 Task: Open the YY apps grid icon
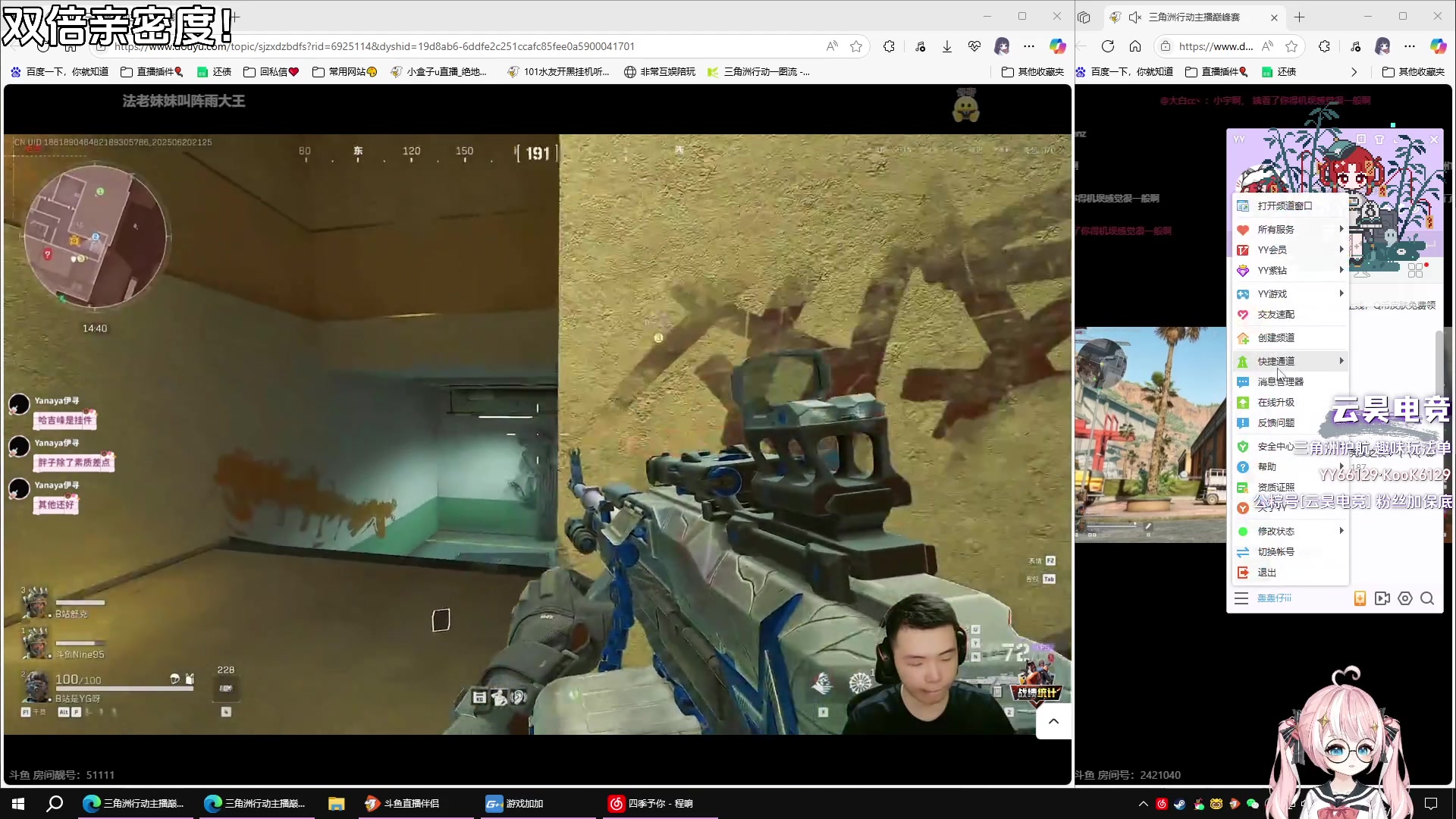coord(1415,270)
